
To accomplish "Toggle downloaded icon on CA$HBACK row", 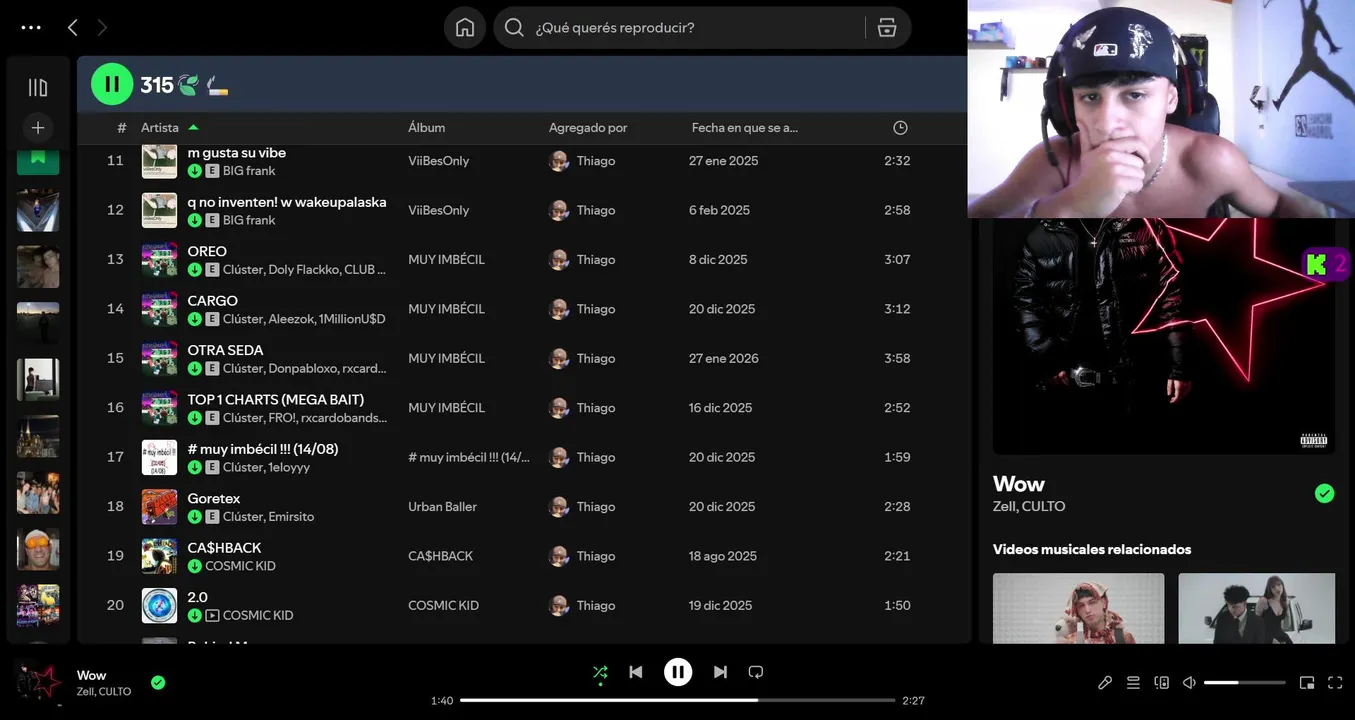I will pos(195,566).
